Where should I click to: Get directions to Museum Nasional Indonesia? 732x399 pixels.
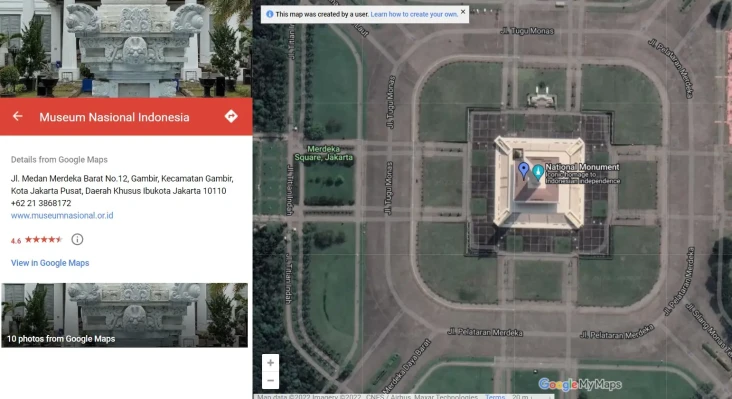tap(231, 116)
